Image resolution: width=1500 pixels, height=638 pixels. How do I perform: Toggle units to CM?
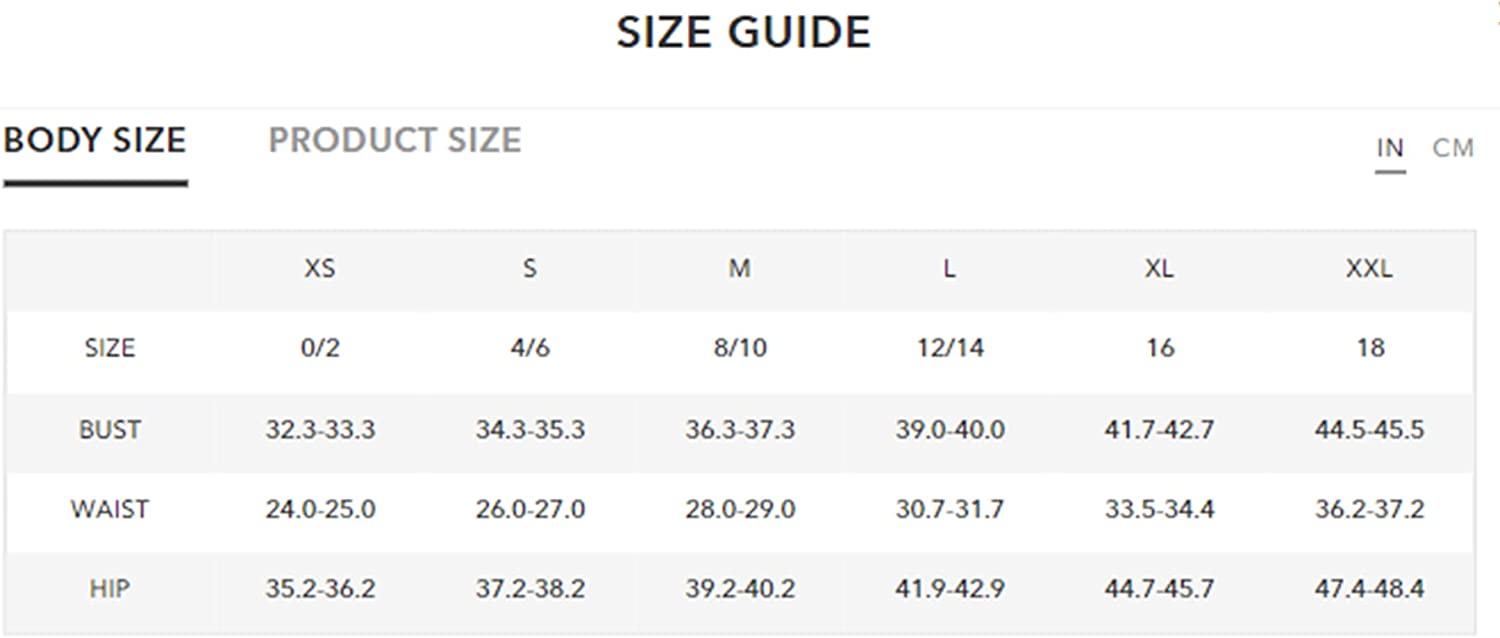pos(1453,148)
